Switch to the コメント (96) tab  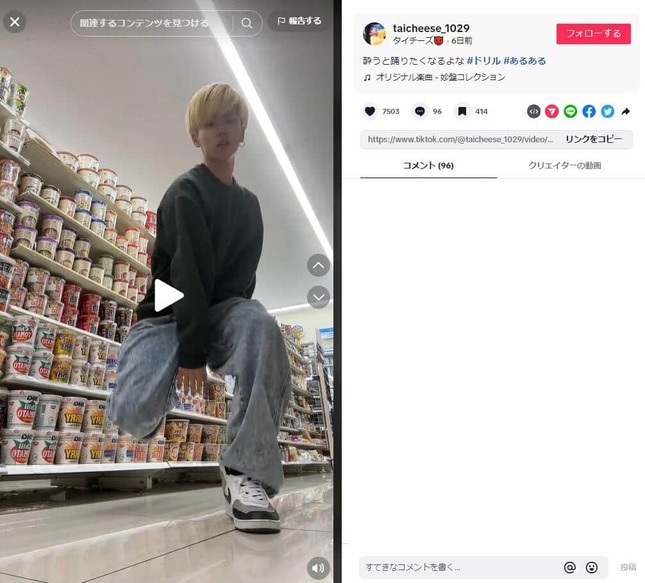pos(428,165)
